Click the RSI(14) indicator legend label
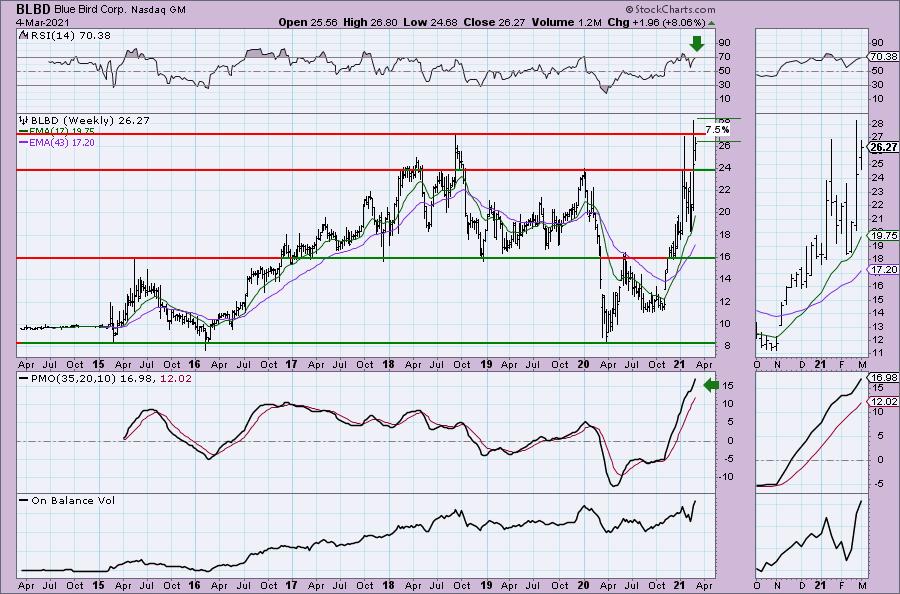 click(x=69, y=36)
